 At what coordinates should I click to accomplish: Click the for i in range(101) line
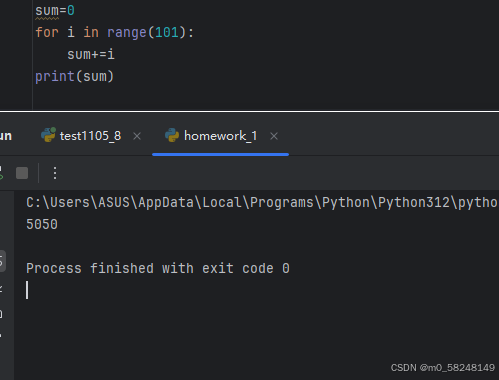coord(114,33)
